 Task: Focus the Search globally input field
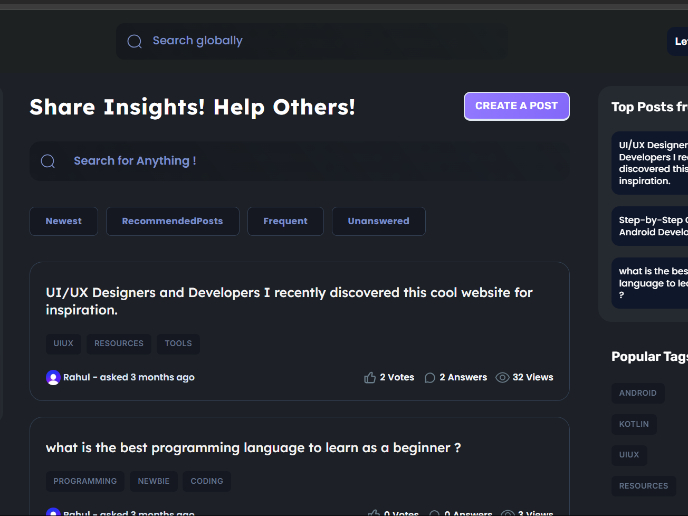[320, 41]
